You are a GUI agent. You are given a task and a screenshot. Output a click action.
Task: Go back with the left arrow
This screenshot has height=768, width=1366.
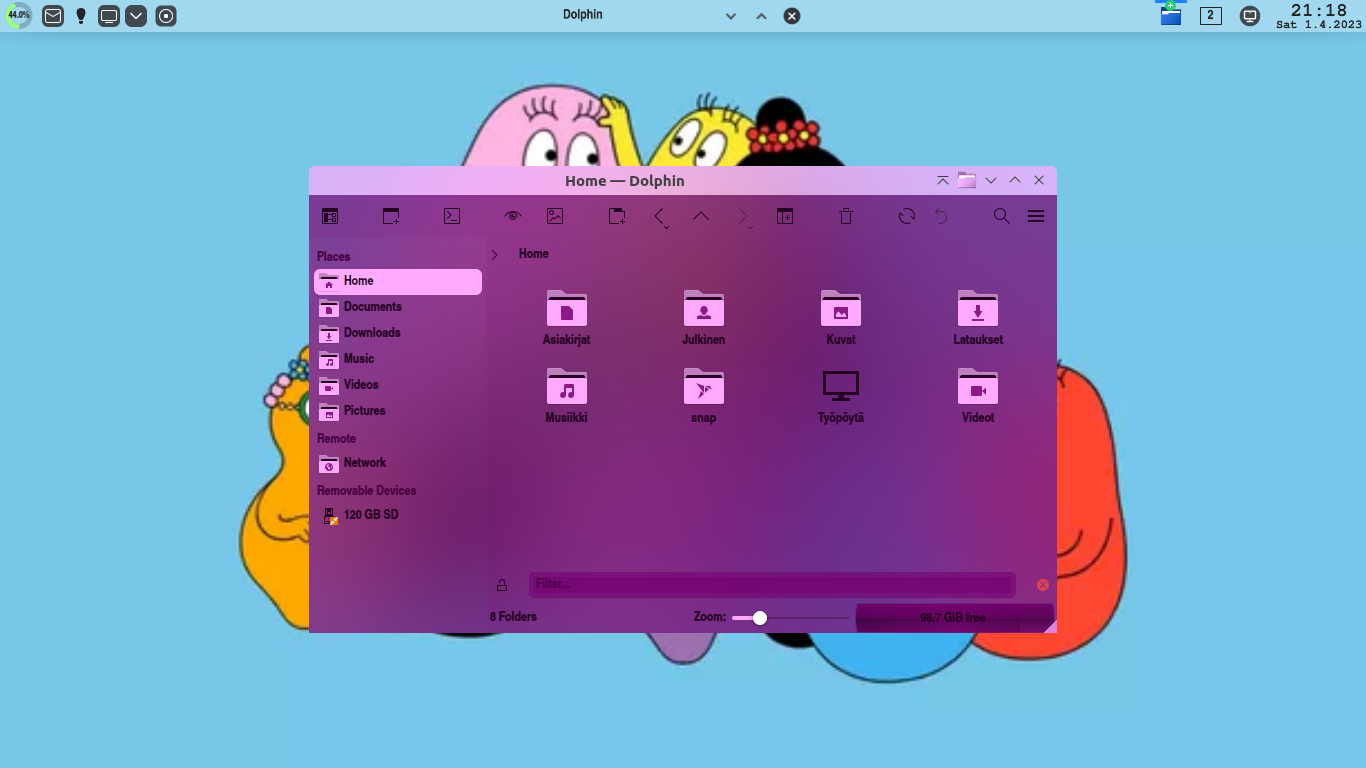pos(660,217)
